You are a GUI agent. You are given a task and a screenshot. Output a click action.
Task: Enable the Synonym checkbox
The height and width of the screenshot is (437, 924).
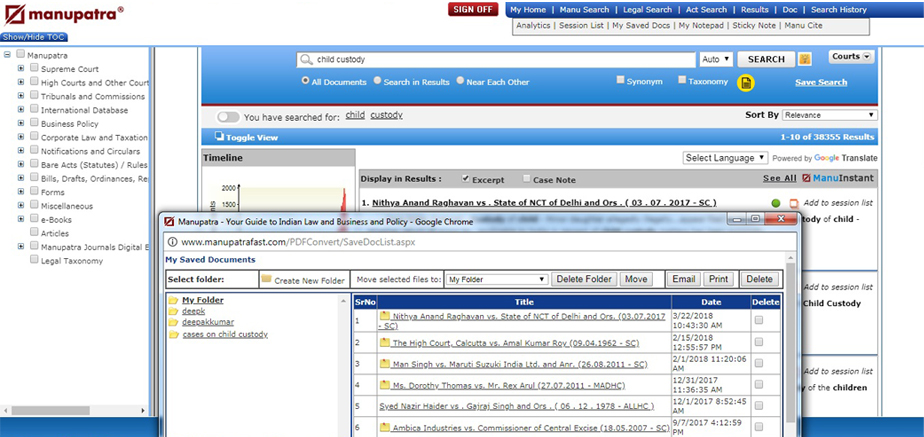click(620, 80)
